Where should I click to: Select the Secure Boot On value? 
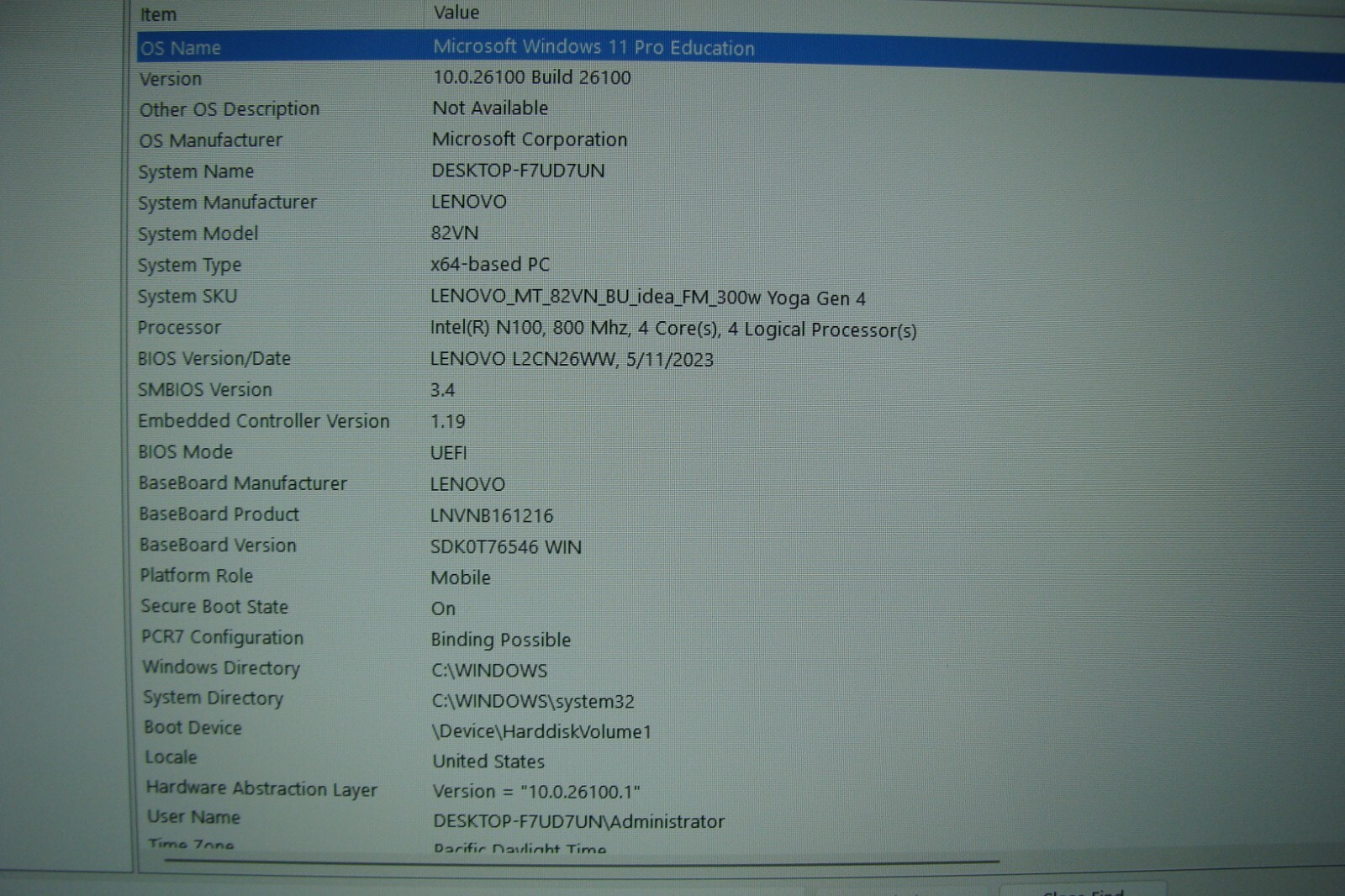[x=443, y=609]
